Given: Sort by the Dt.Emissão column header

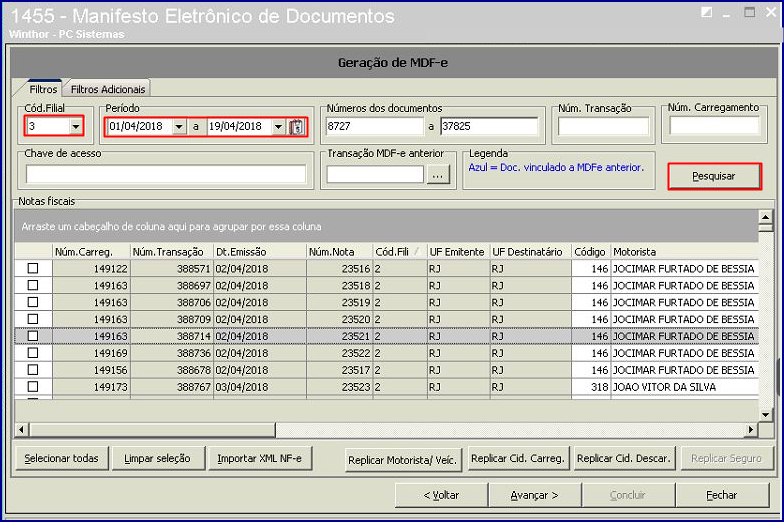Looking at the screenshot, I should click(260, 252).
